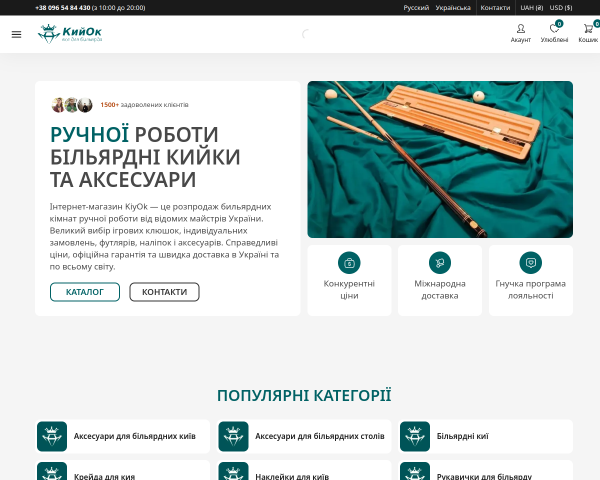Viewport: 600px width, 480px height.
Task: Click the ПОПУЛЯРНІ КАТЕГОРІЇ heading
Action: click(304, 396)
